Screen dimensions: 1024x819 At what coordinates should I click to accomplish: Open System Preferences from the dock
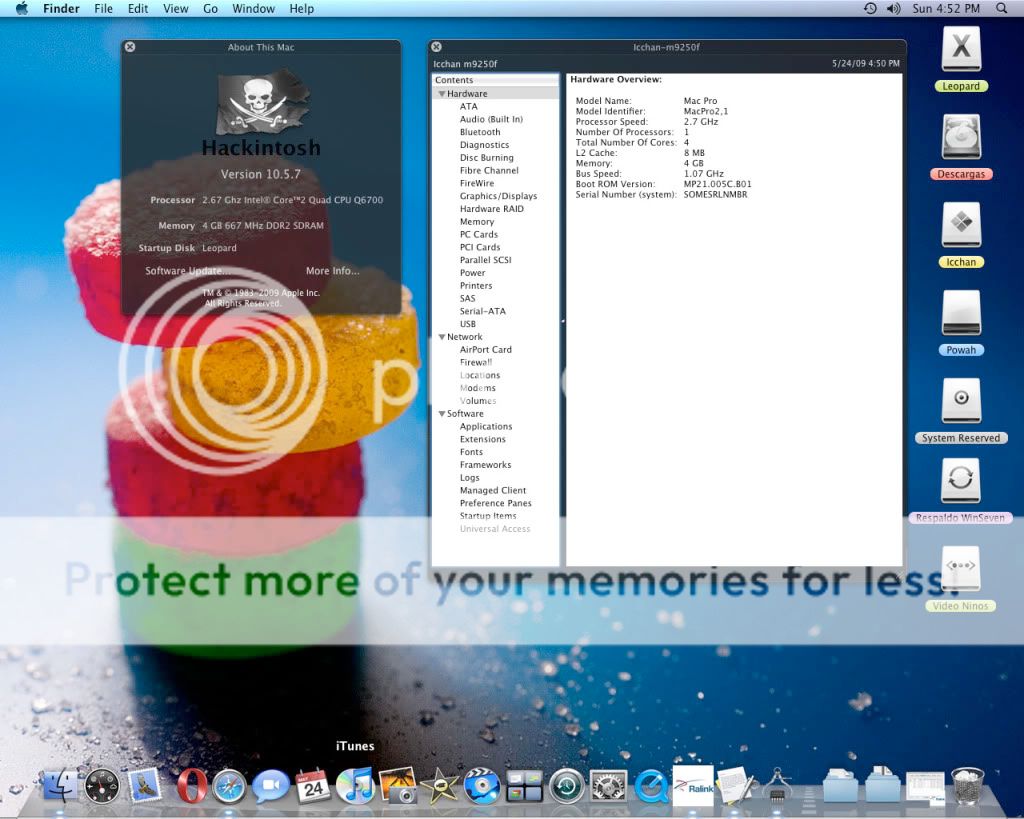click(x=608, y=786)
